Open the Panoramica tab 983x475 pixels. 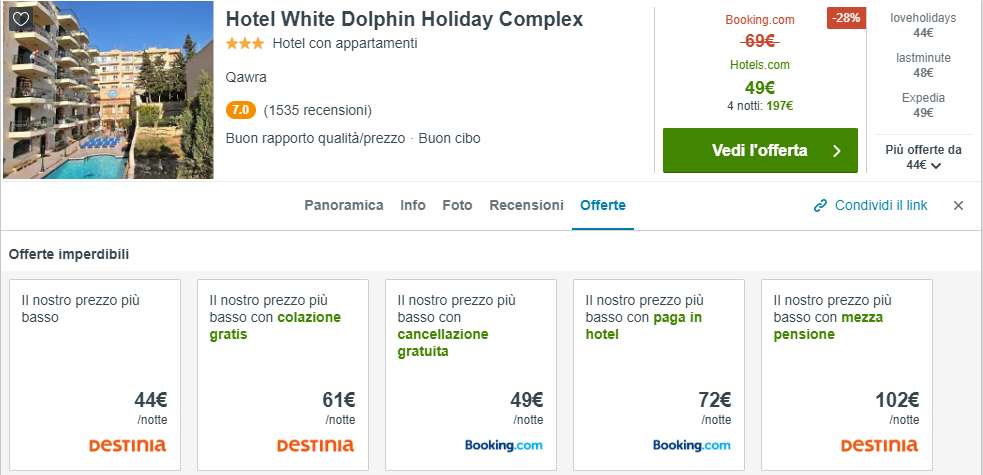tap(344, 205)
